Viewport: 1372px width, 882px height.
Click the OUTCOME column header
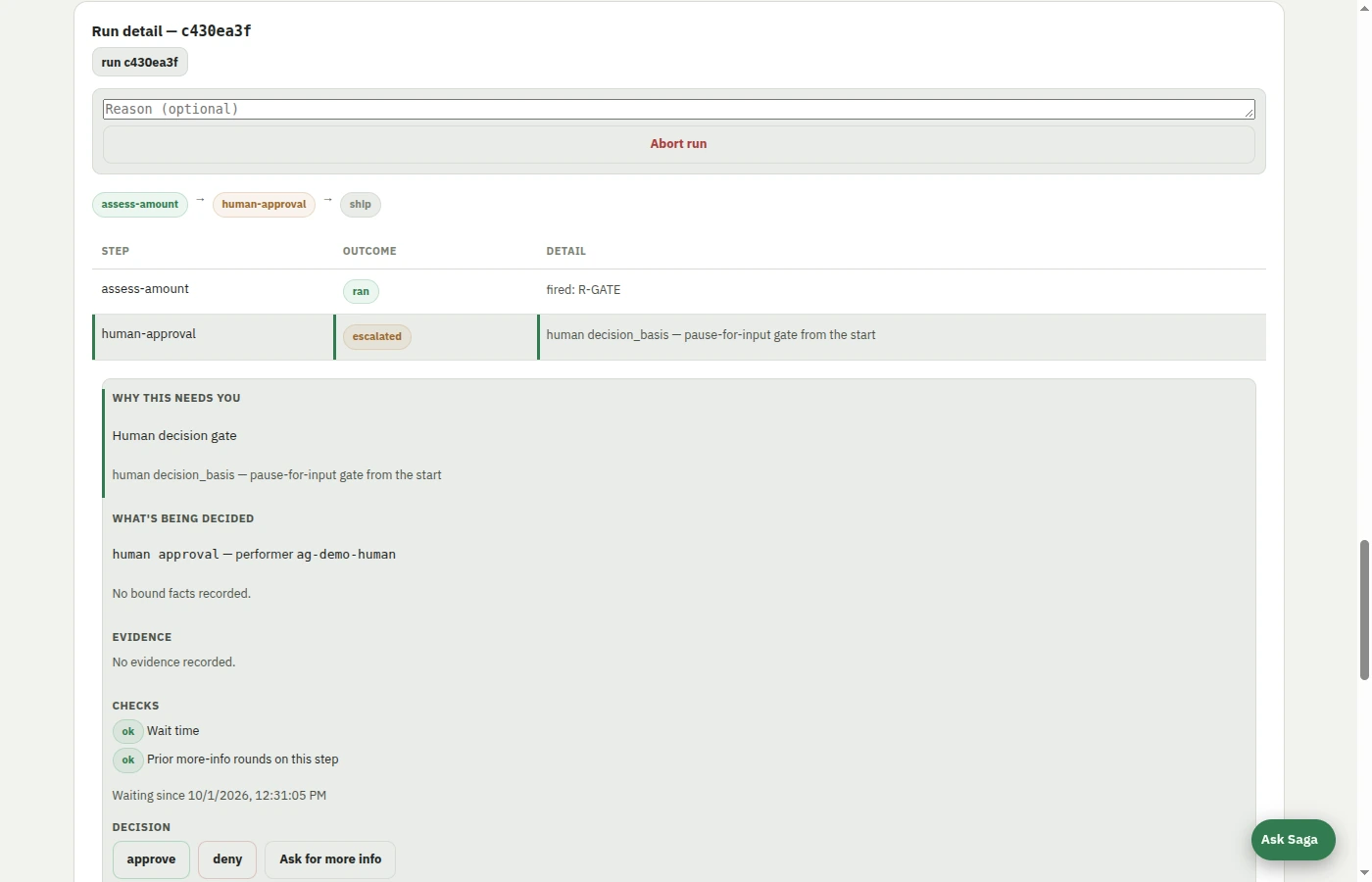pos(369,251)
